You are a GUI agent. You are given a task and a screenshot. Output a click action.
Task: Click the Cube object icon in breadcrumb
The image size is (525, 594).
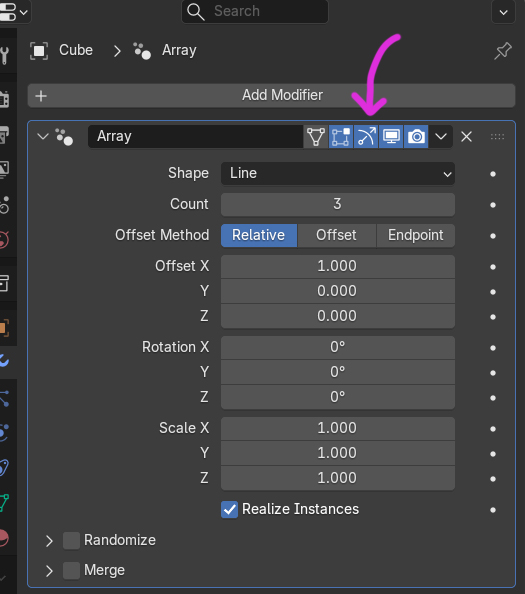click(39, 51)
